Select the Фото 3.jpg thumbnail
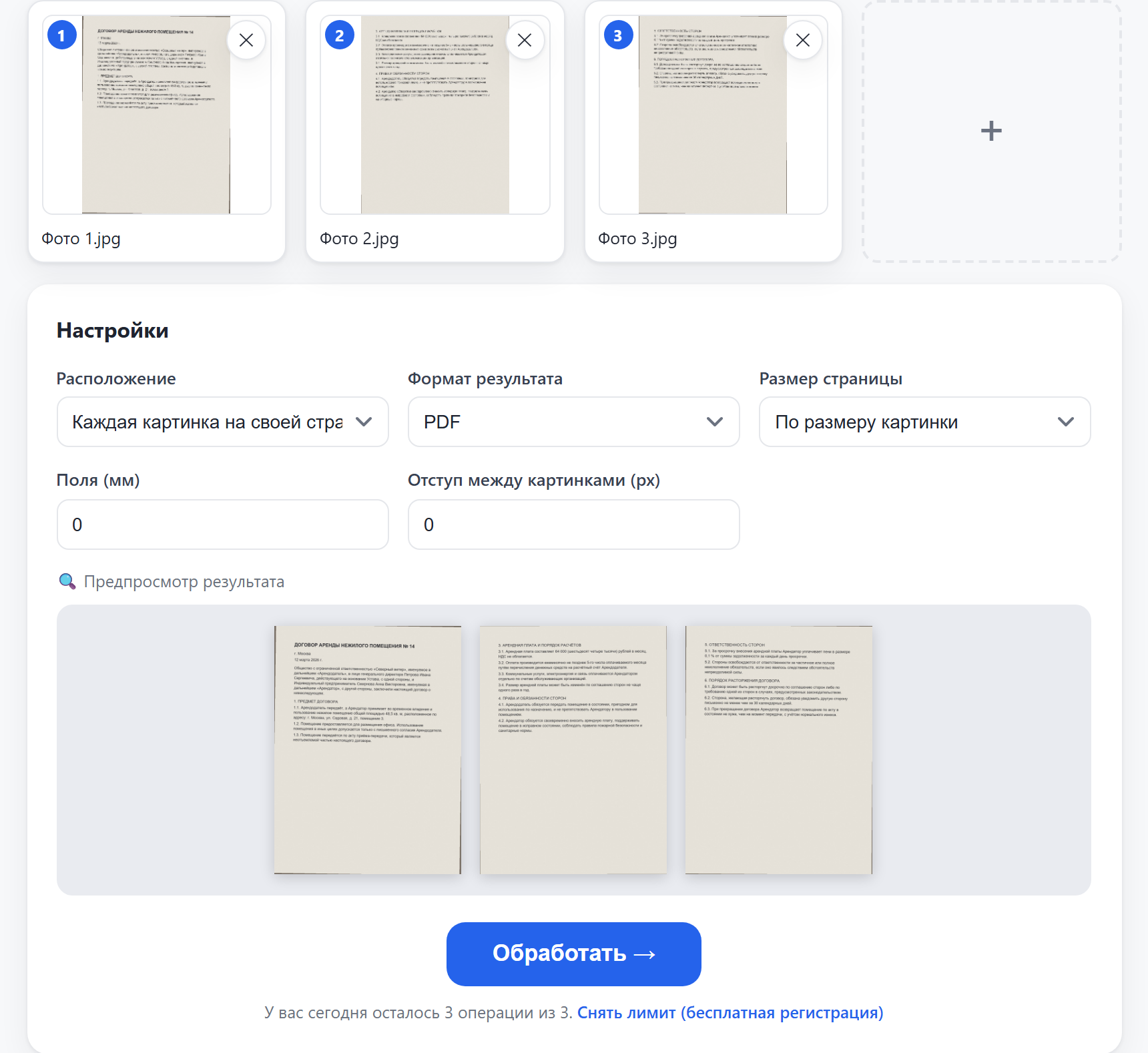Viewport: 1148px width, 1053px height. (x=713, y=115)
